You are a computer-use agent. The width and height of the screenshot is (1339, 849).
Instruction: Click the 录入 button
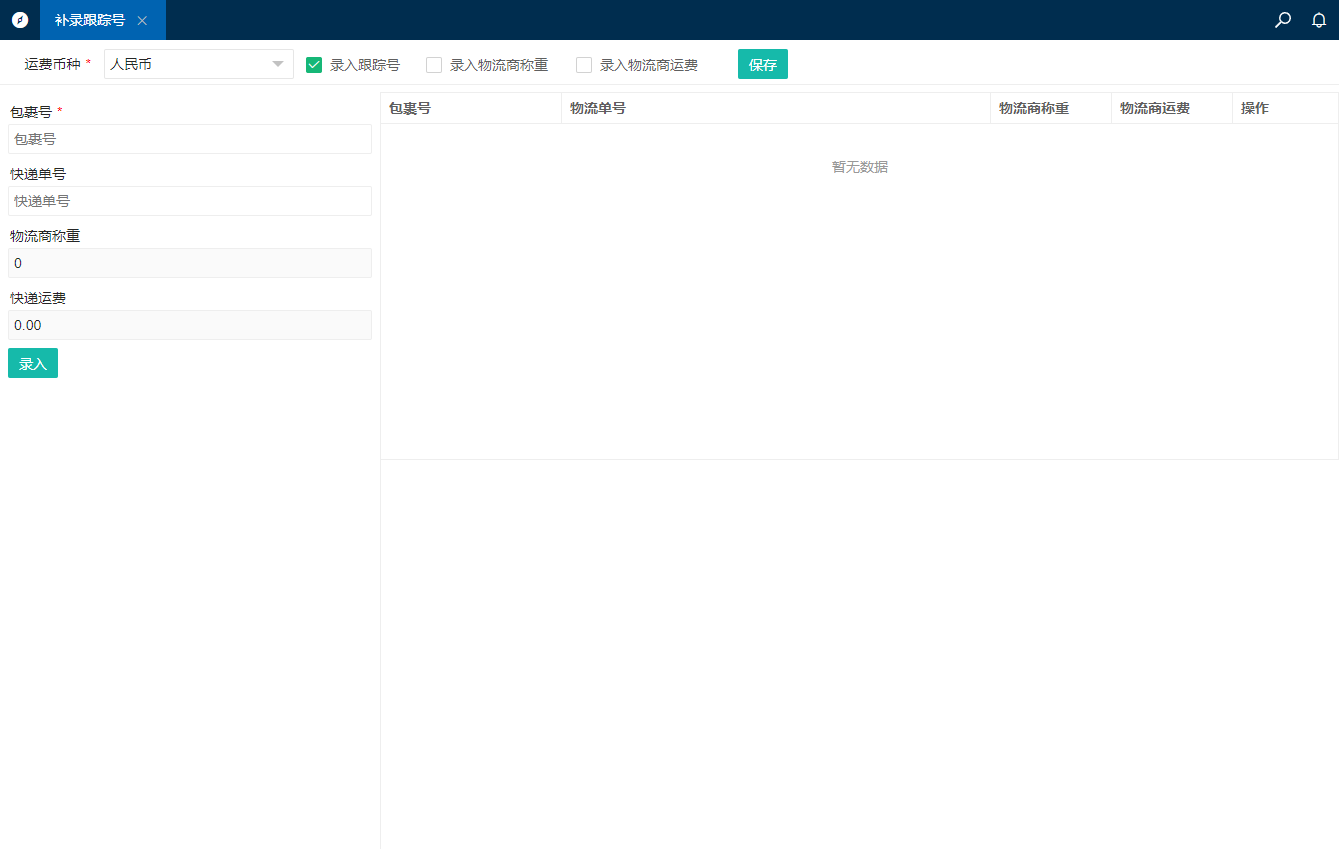point(33,363)
